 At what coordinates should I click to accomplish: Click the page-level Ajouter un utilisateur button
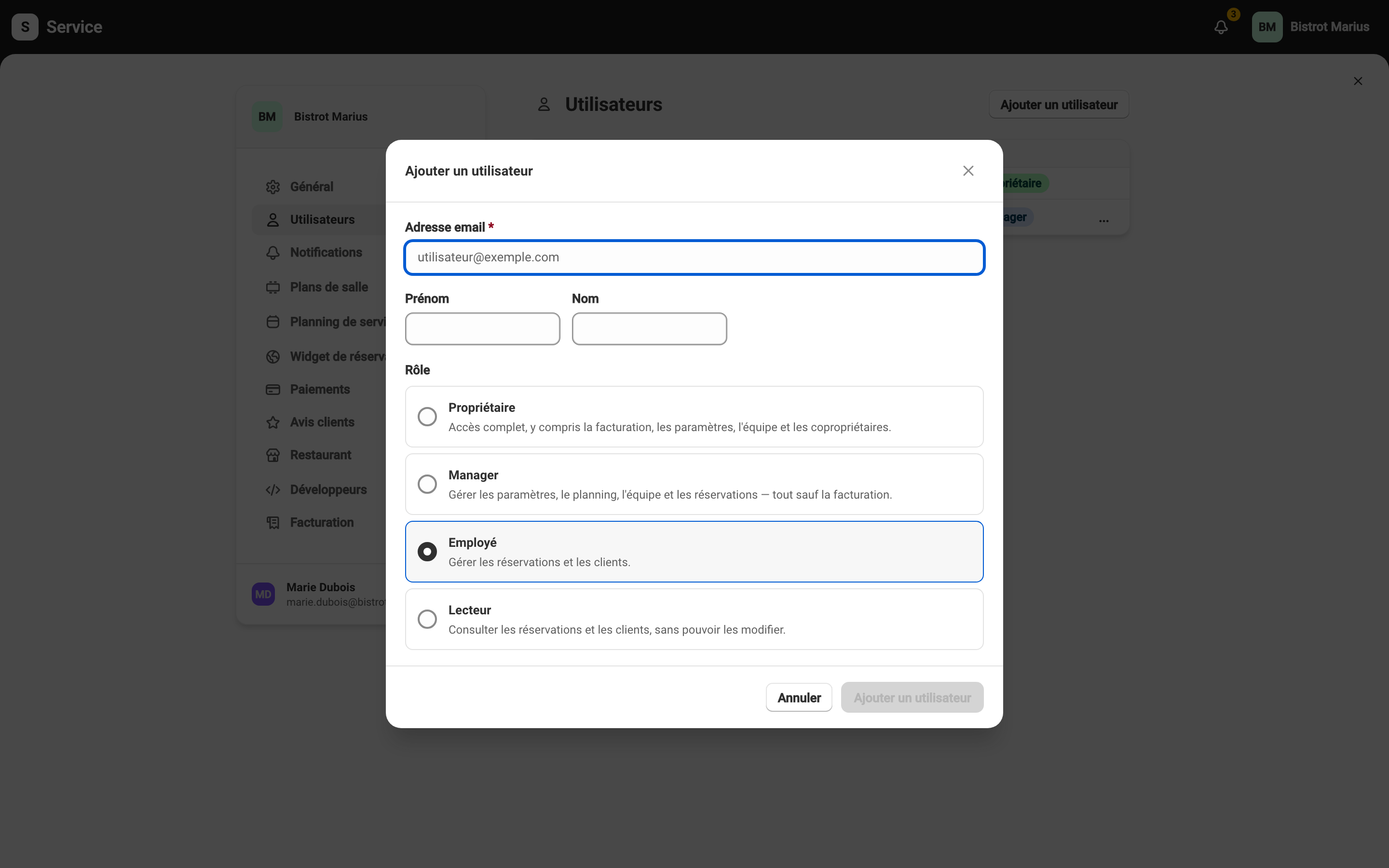tap(1059, 105)
